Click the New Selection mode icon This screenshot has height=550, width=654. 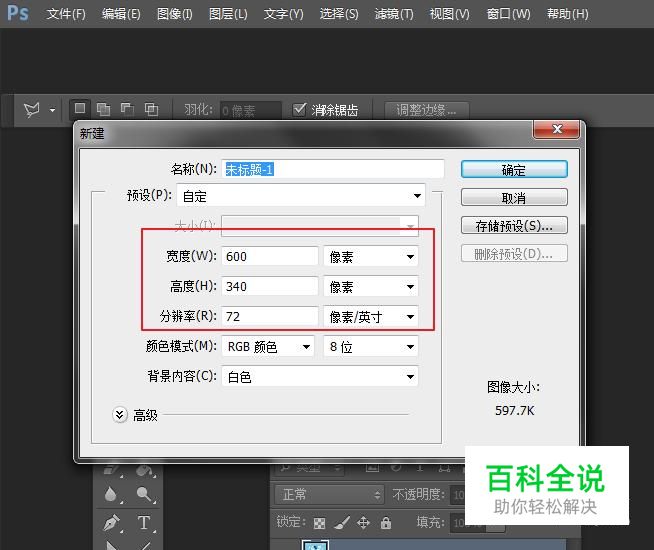(80, 109)
